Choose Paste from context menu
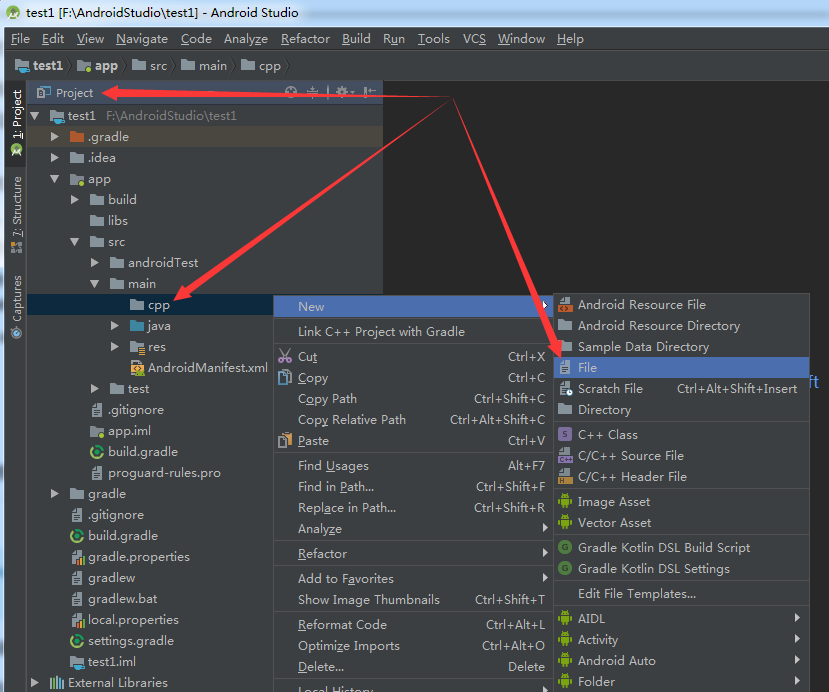Screen dimensions: 829x692 (x=413, y=441)
